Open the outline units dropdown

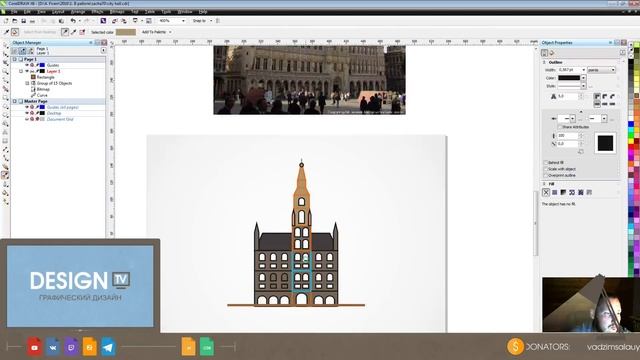pos(613,70)
